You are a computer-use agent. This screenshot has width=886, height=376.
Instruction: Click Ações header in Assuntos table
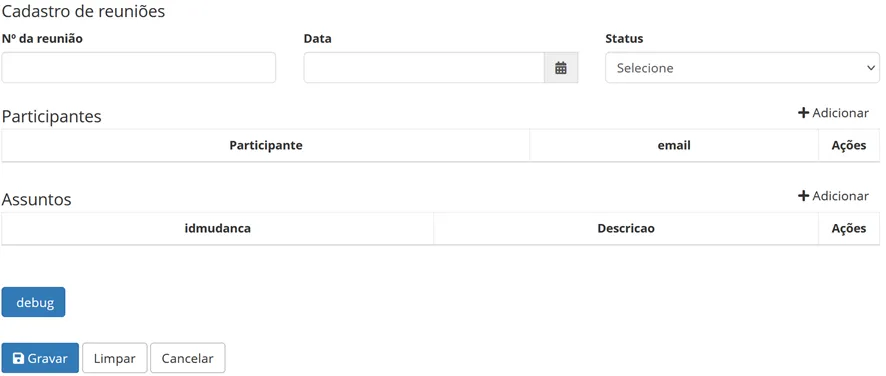click(849, 228)
